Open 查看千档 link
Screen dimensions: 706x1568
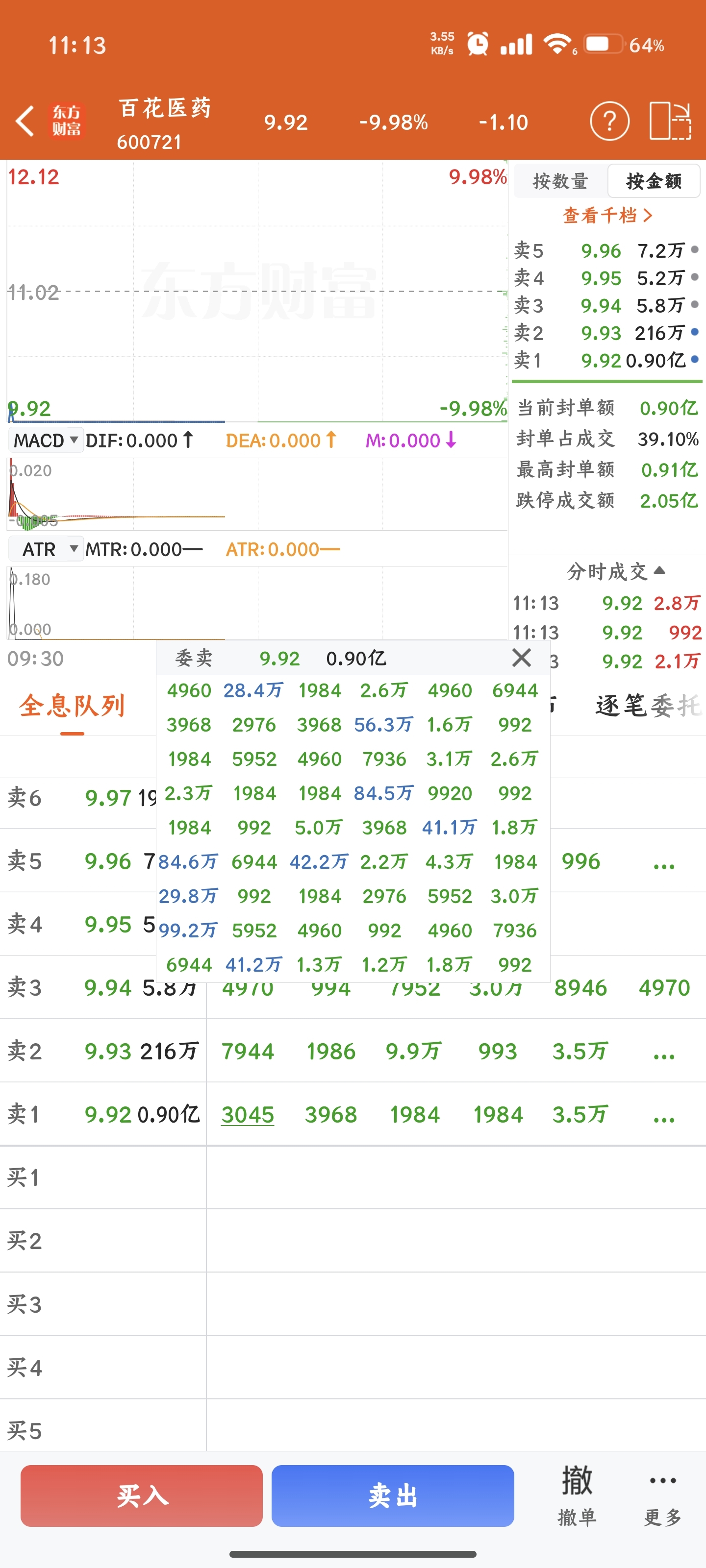tap(607, 215)
